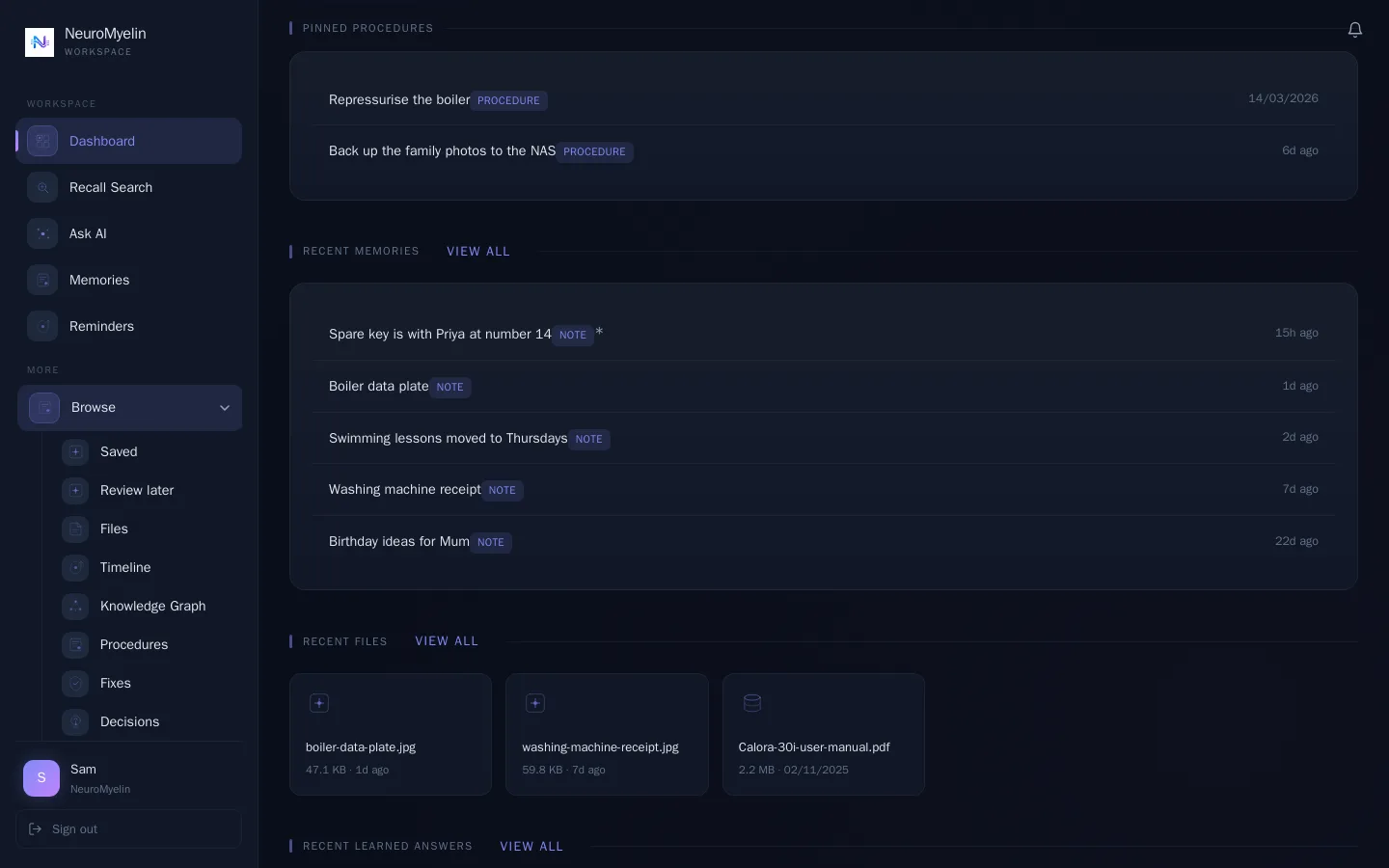The height and width of the screenshot is (868, 1389).
Task: Click the Reminders sidebar icon
Action: [42, 326]
